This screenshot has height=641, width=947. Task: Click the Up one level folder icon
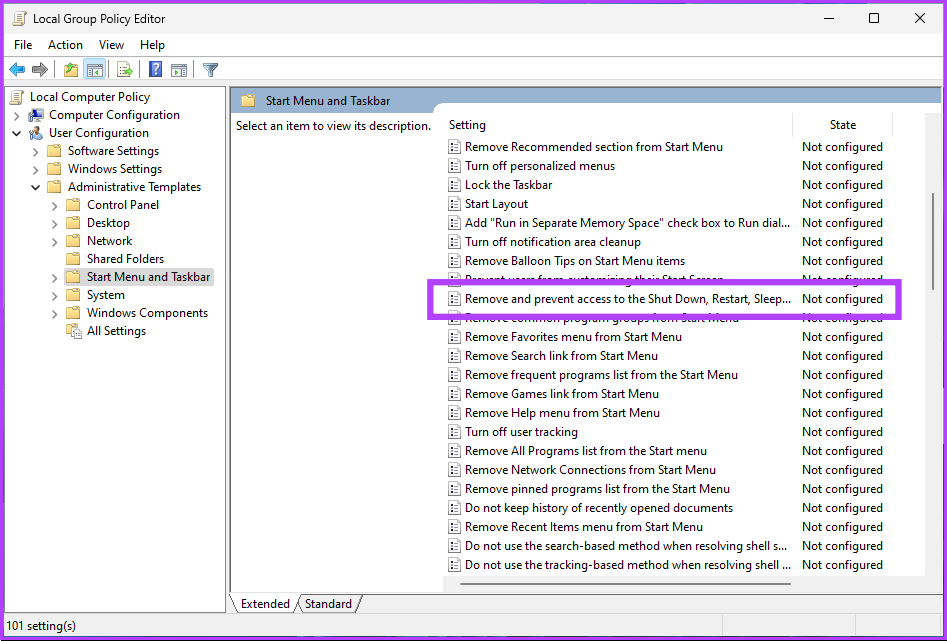(70, 69)
